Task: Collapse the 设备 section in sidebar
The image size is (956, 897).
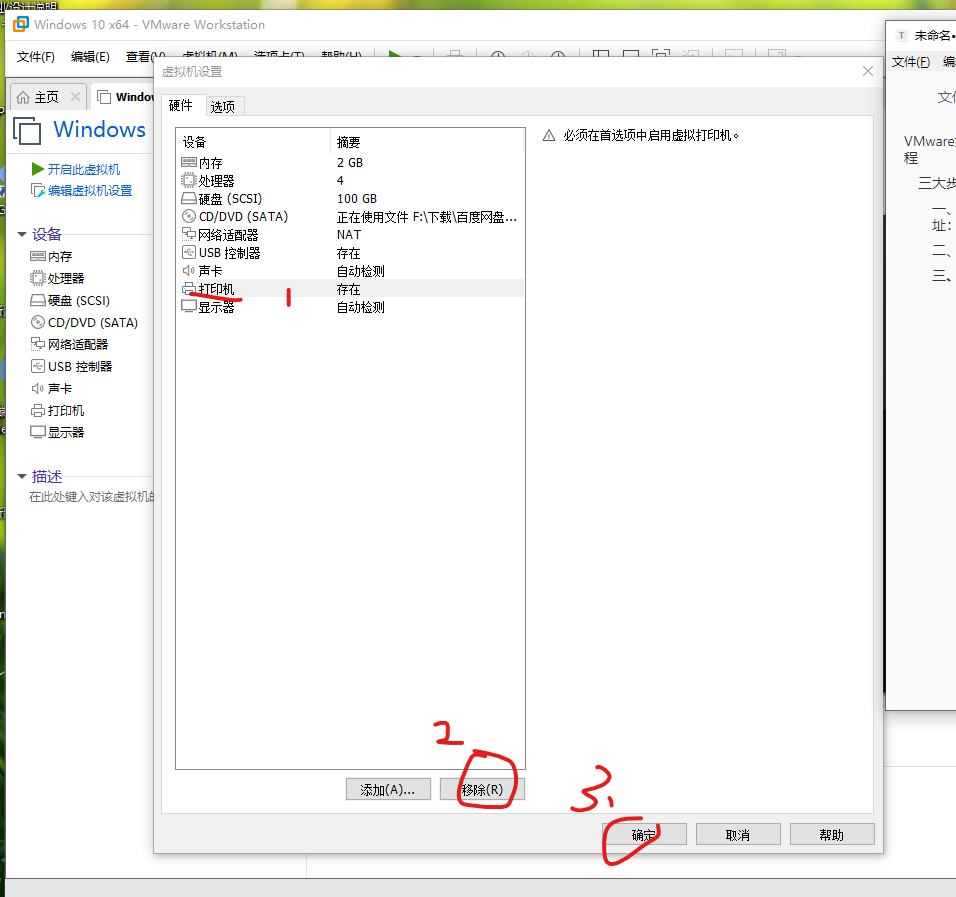Action: pyautogui.click(x=23, y=234)
